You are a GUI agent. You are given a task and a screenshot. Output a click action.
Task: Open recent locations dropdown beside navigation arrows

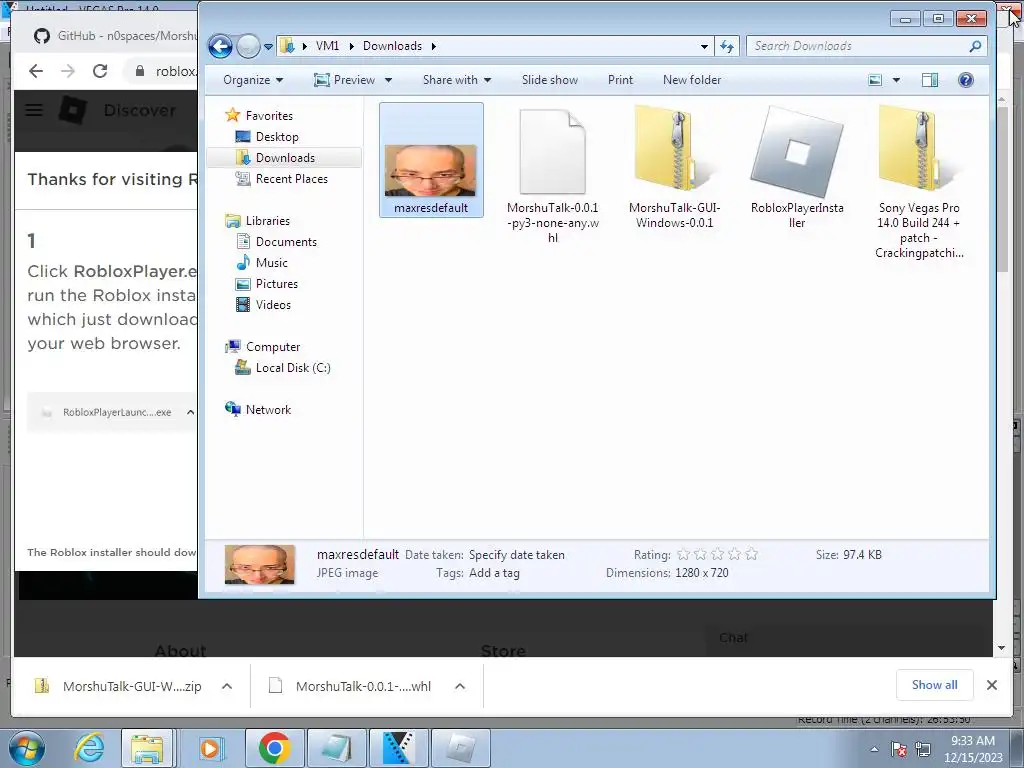tap(268, 46)
